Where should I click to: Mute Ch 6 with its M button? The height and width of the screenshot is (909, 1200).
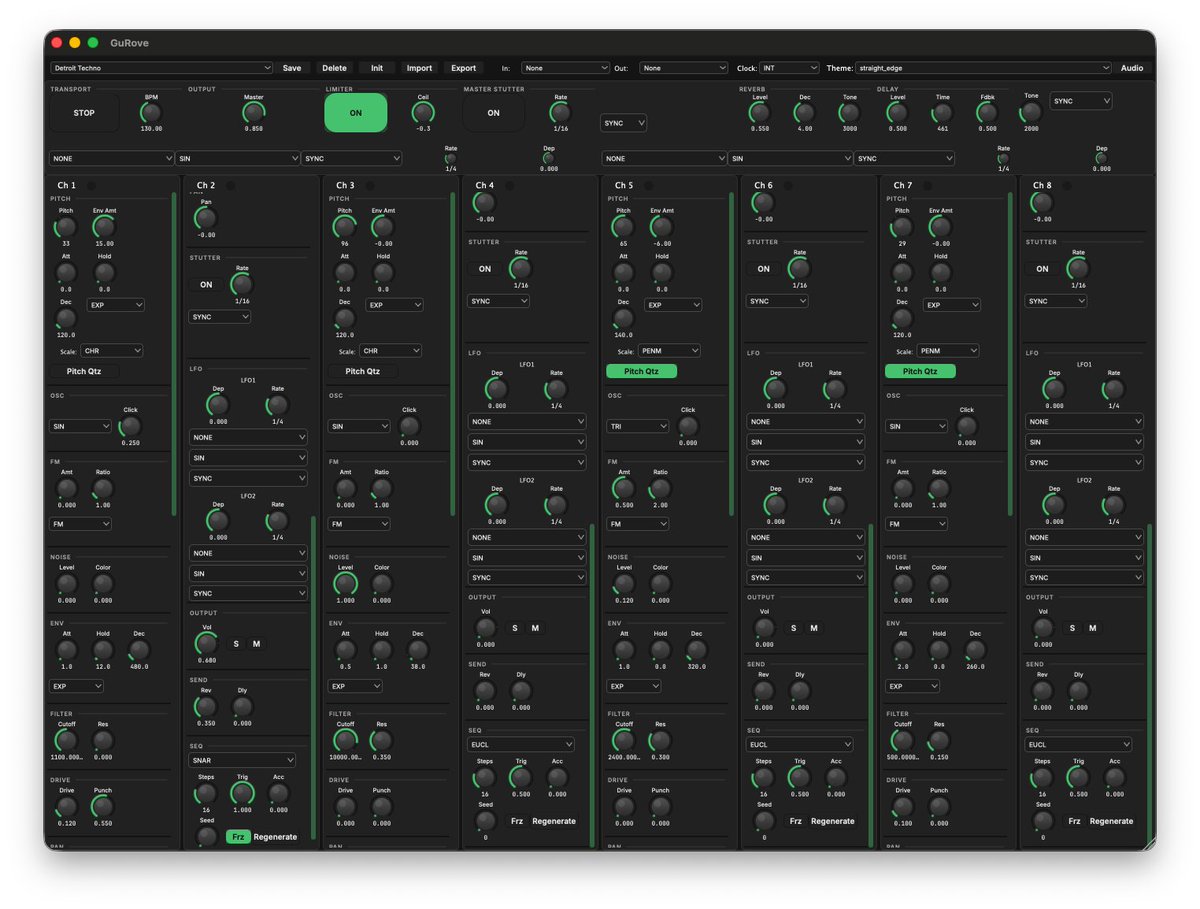coord(814,628)
